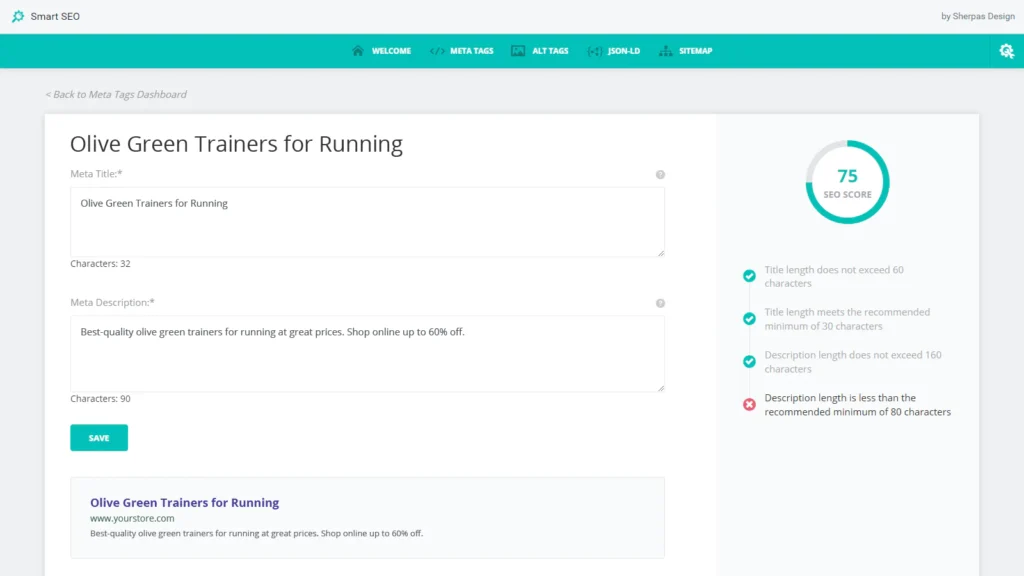Image resolution: width=1024 pixels, height=576 pixels.
Task: Click the Alt Tags image icon
Action: click(x=518, y=51)
